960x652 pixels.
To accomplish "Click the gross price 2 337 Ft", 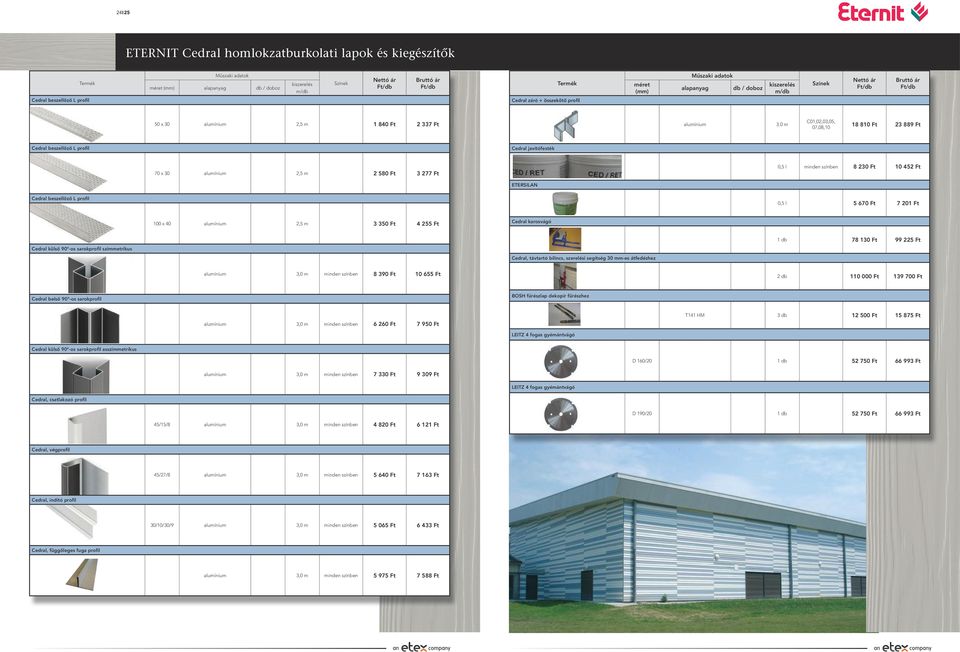I will click(428, 124).
